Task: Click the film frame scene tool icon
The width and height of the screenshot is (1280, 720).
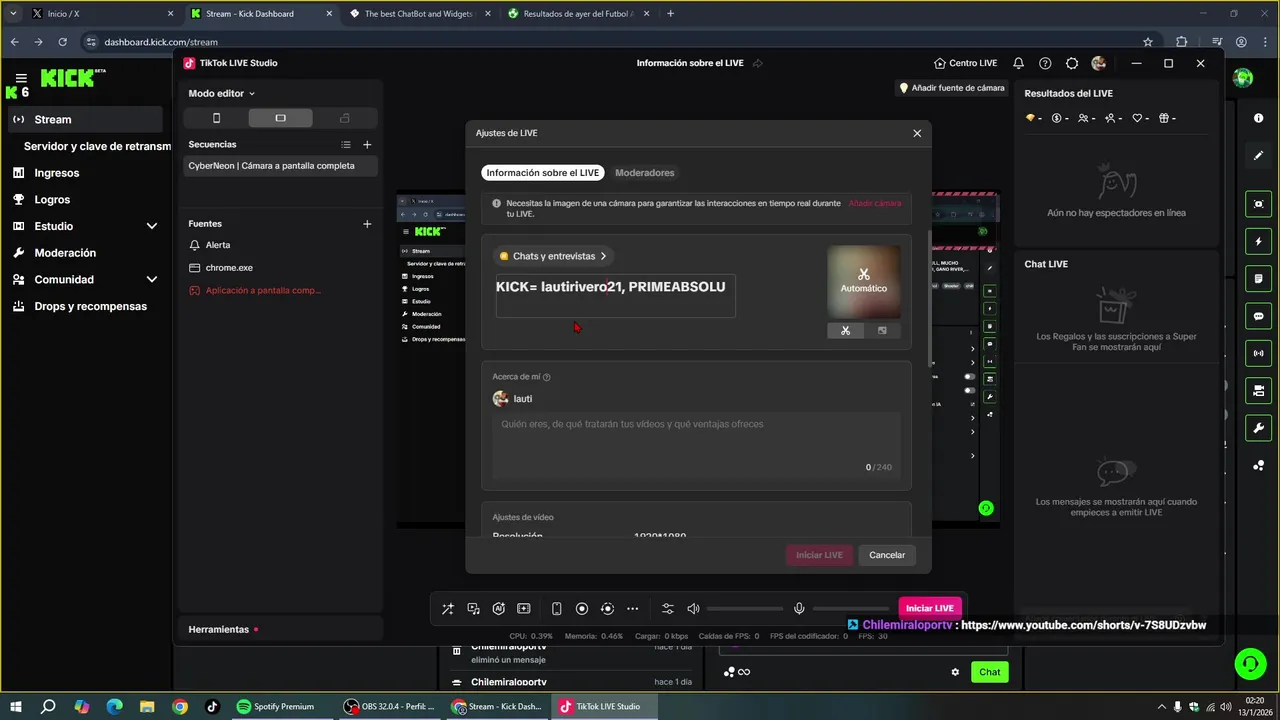Action: click(x=524, y=608)
